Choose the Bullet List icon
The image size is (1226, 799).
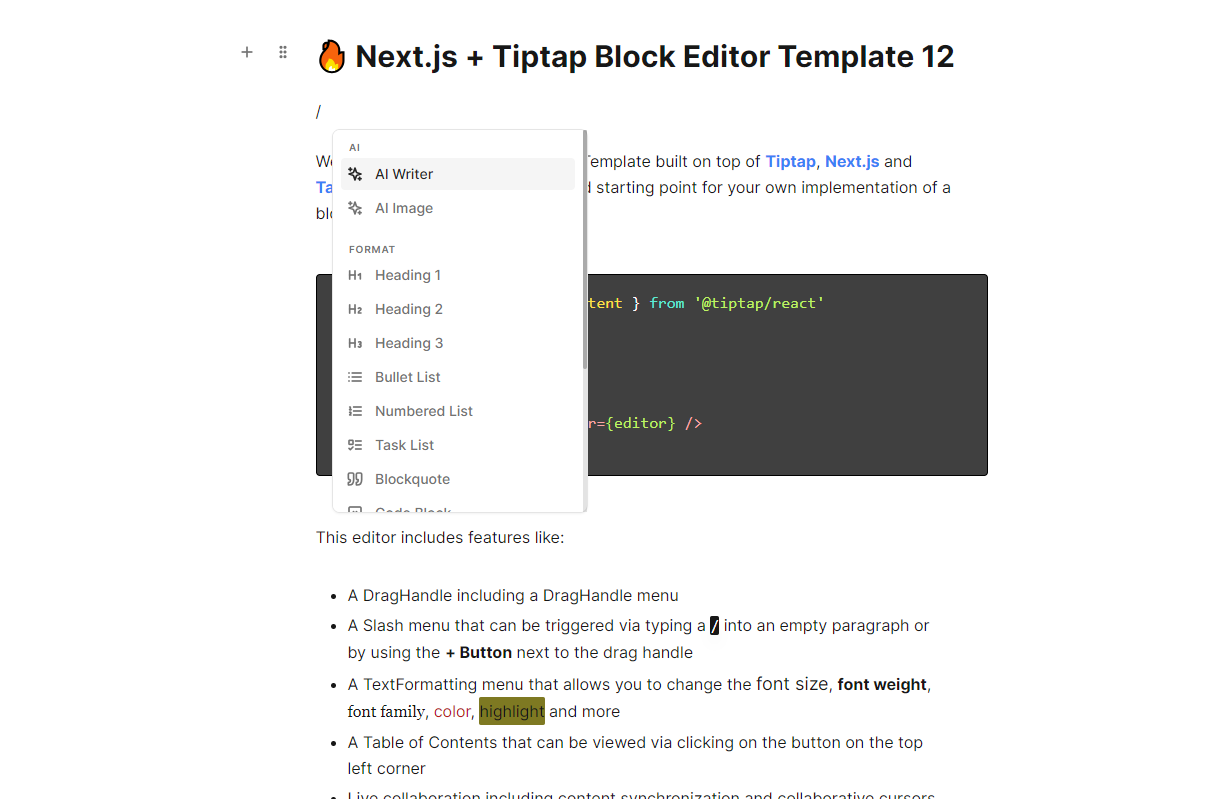click(x=355, y=377)
